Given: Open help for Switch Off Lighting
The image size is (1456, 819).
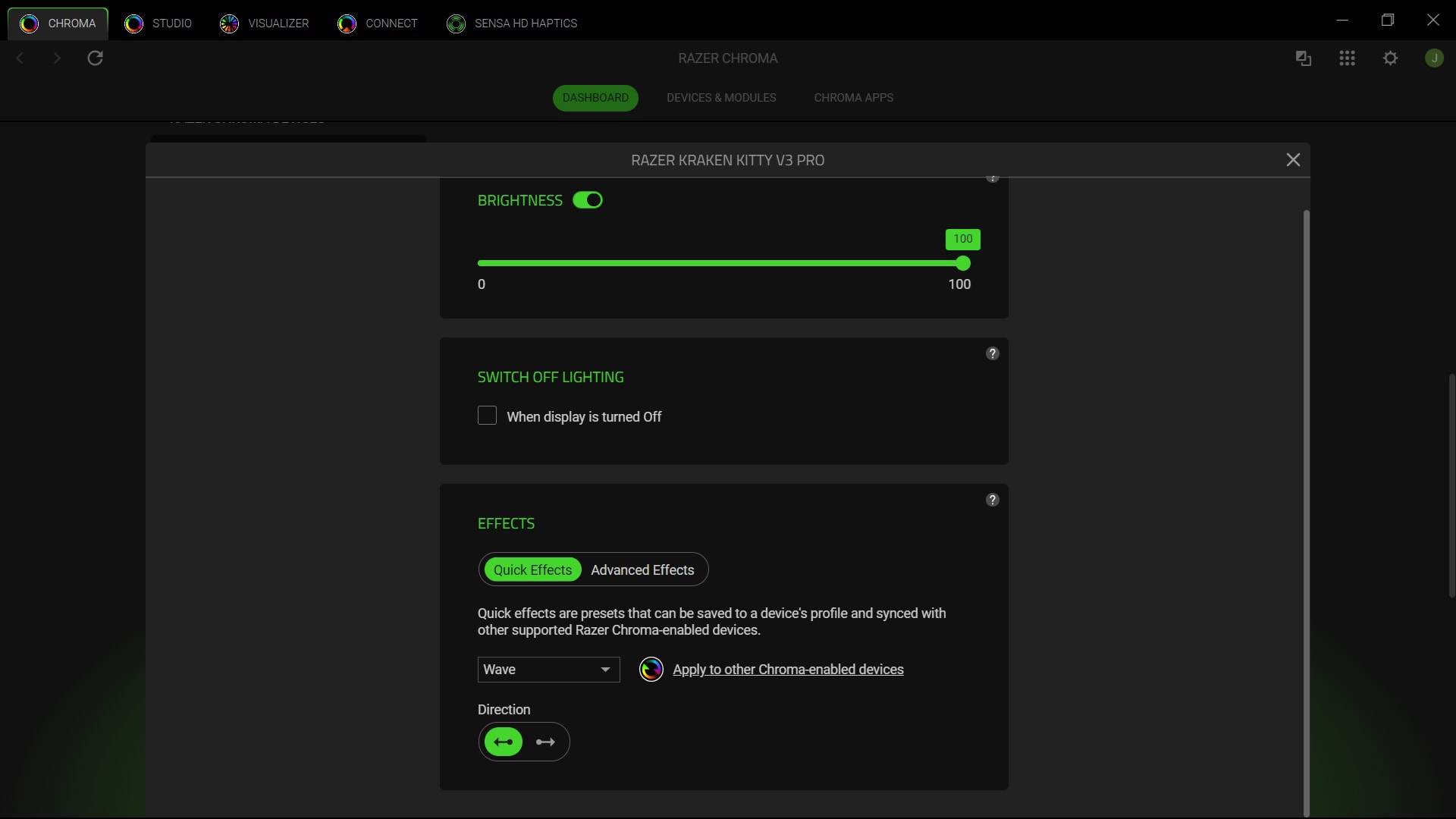Looking at the screenshot, I should pyautogui.click(x=993, y=353).
